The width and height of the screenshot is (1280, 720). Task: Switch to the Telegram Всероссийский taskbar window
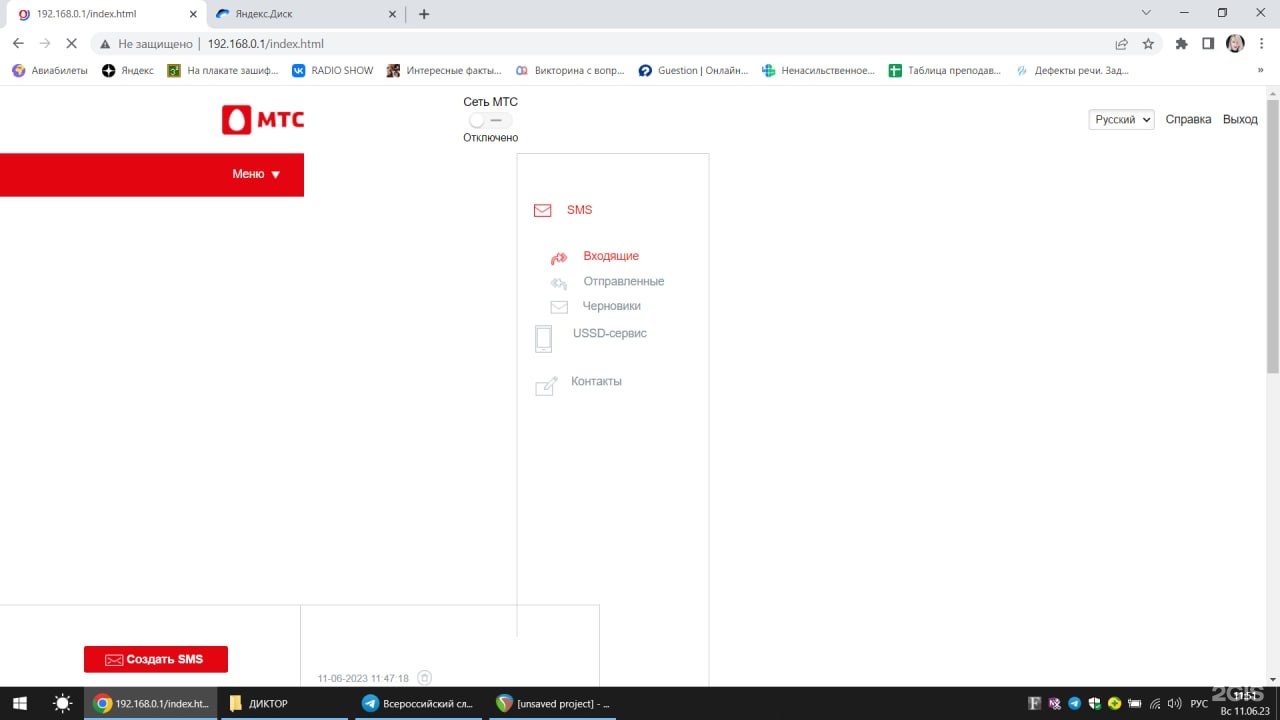420,704
